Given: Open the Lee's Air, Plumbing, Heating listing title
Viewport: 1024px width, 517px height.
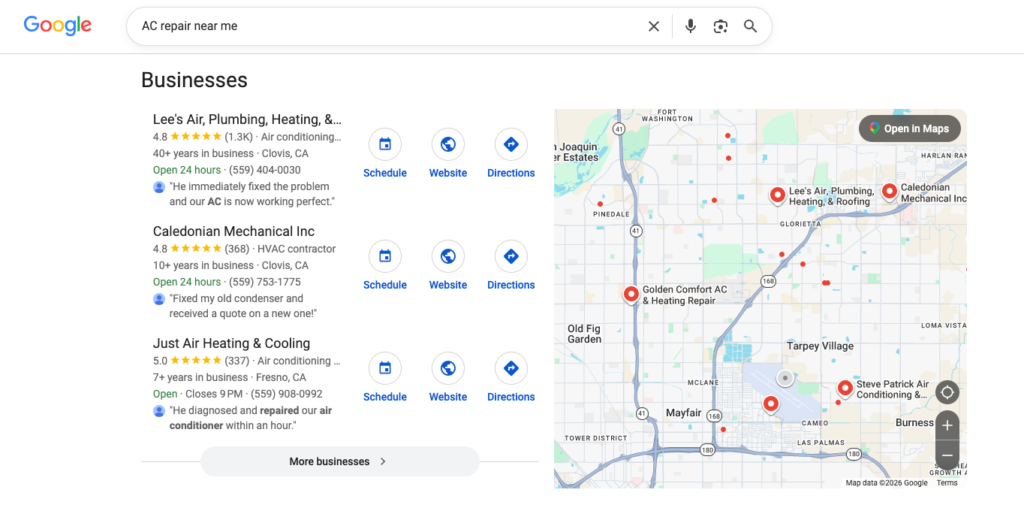Looking at the screenshot, I should [247, 119].
